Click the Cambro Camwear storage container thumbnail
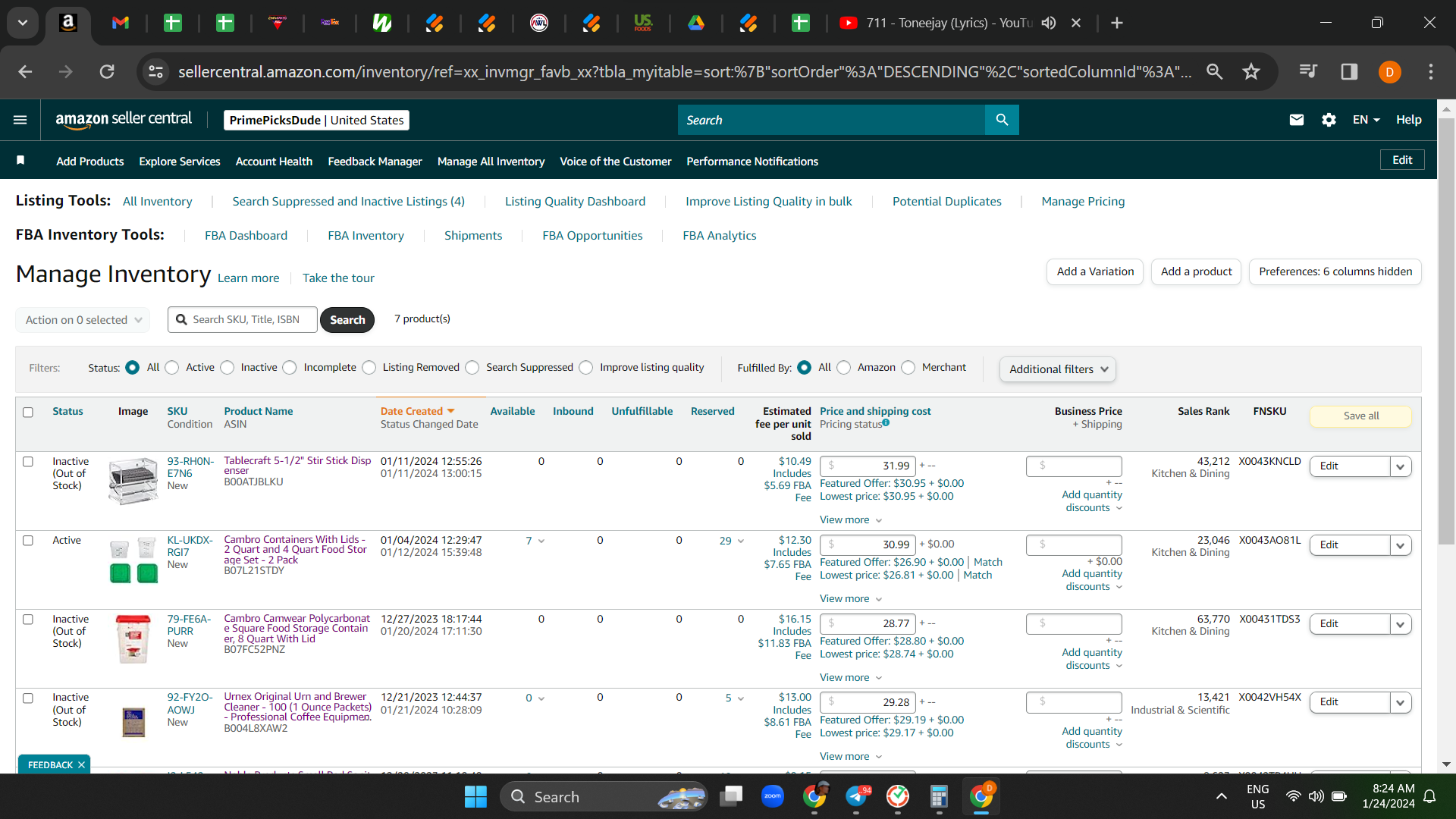Viewport: 1456px width, 819px height. (x=133, y=639)
